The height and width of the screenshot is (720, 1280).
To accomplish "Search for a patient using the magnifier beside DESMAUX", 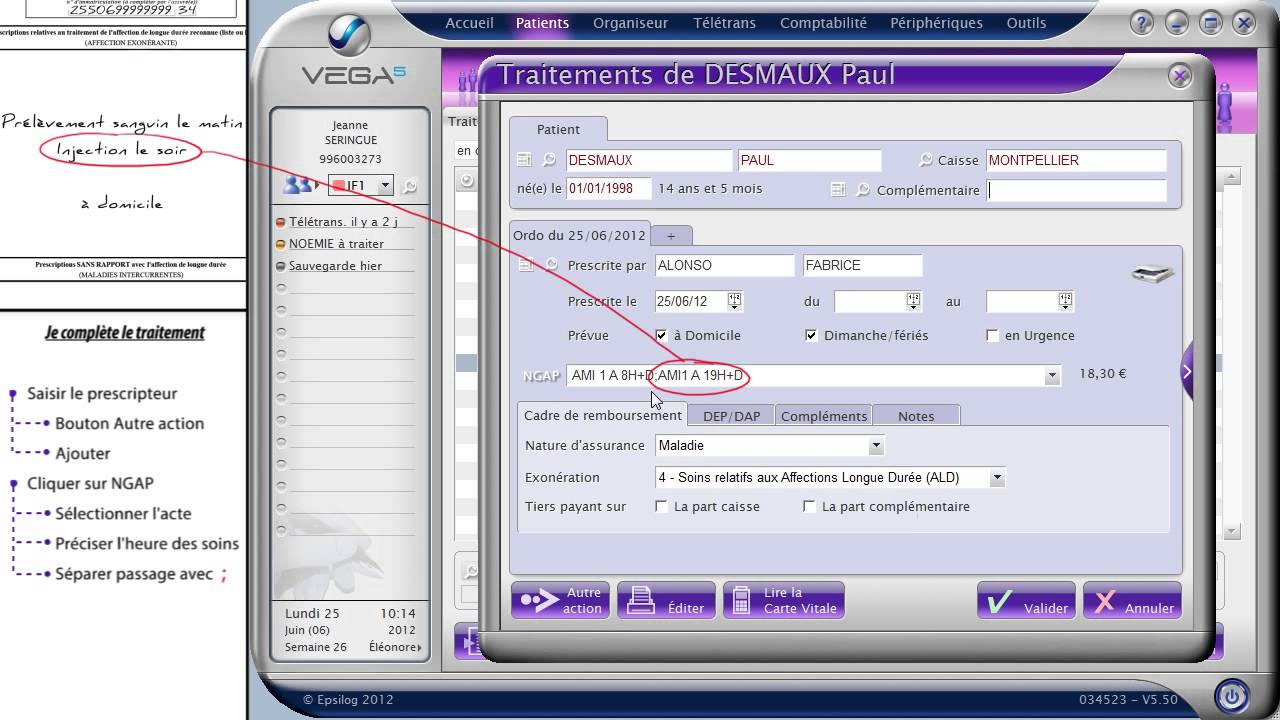I will pyautogui.click(x=548, y=160).
